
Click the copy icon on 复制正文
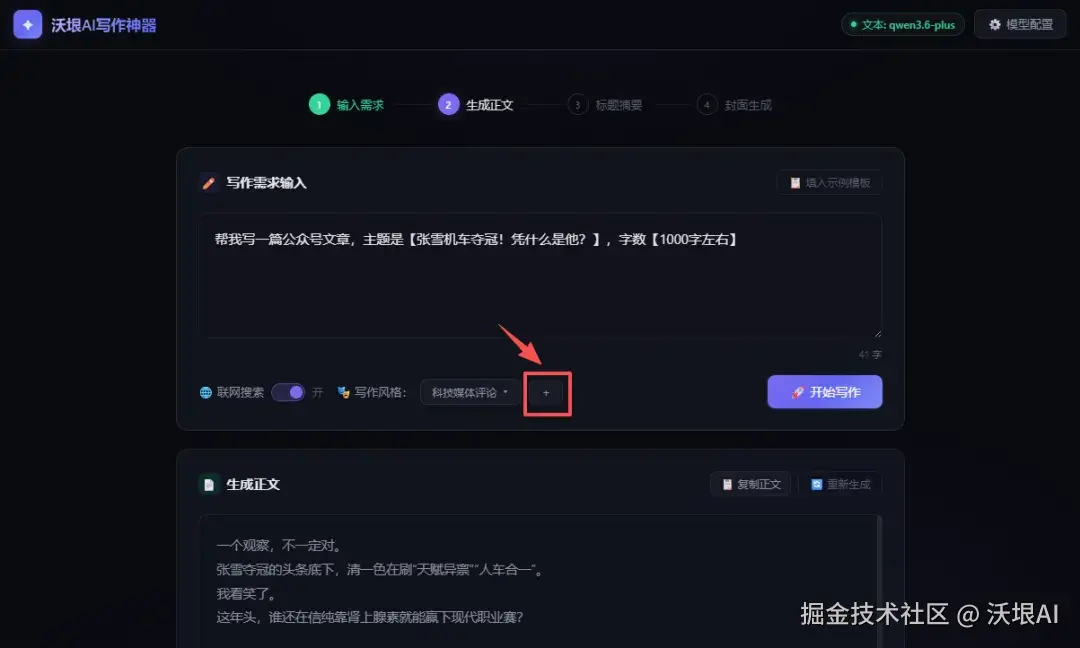726,484
